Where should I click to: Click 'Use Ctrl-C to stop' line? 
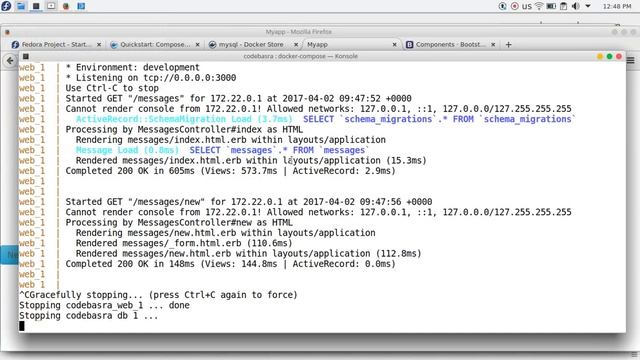click(x=112, y=88)
